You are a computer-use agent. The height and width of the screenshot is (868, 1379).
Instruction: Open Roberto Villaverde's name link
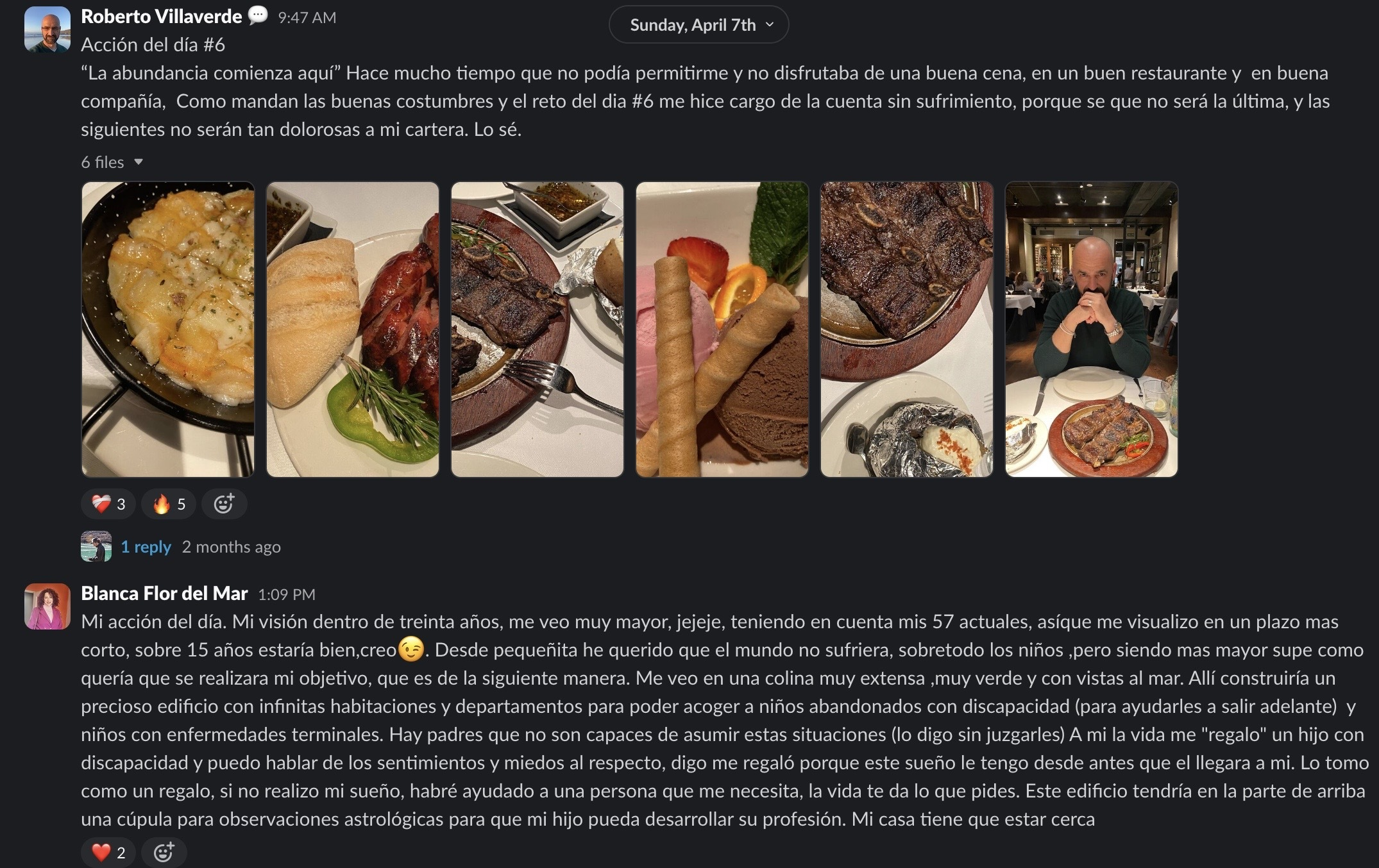click(x=162, y=17)
